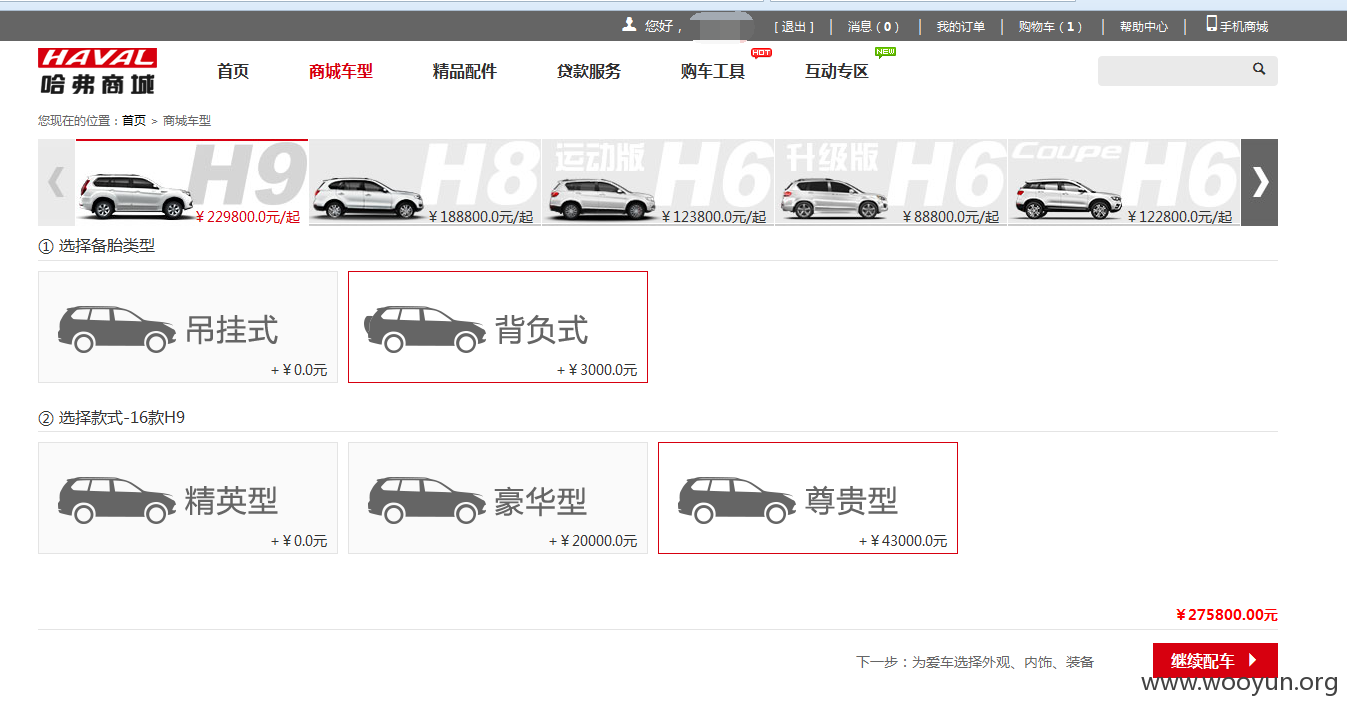Image resolution: width=1347 pixels, height=711 pixels.
Task: Click 首页 in the breadcrumb
Action: (x=134, y=120)
